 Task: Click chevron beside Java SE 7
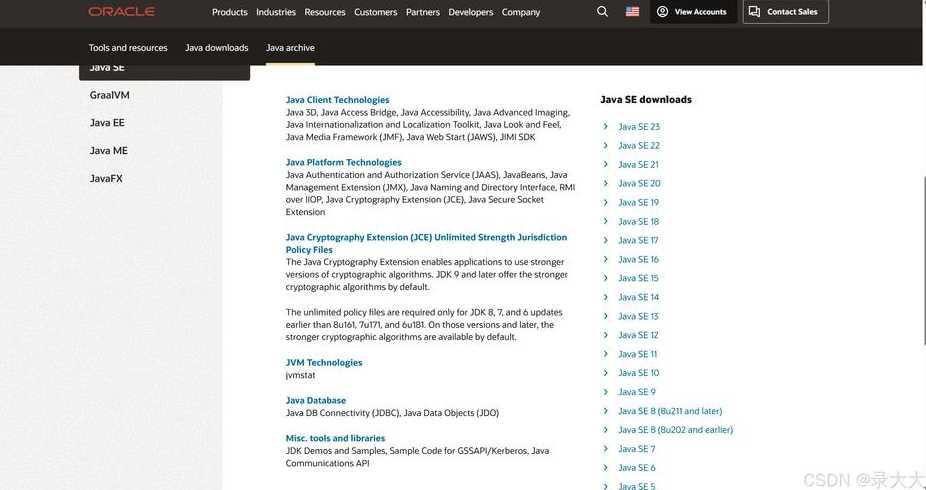tap(605, 449)
